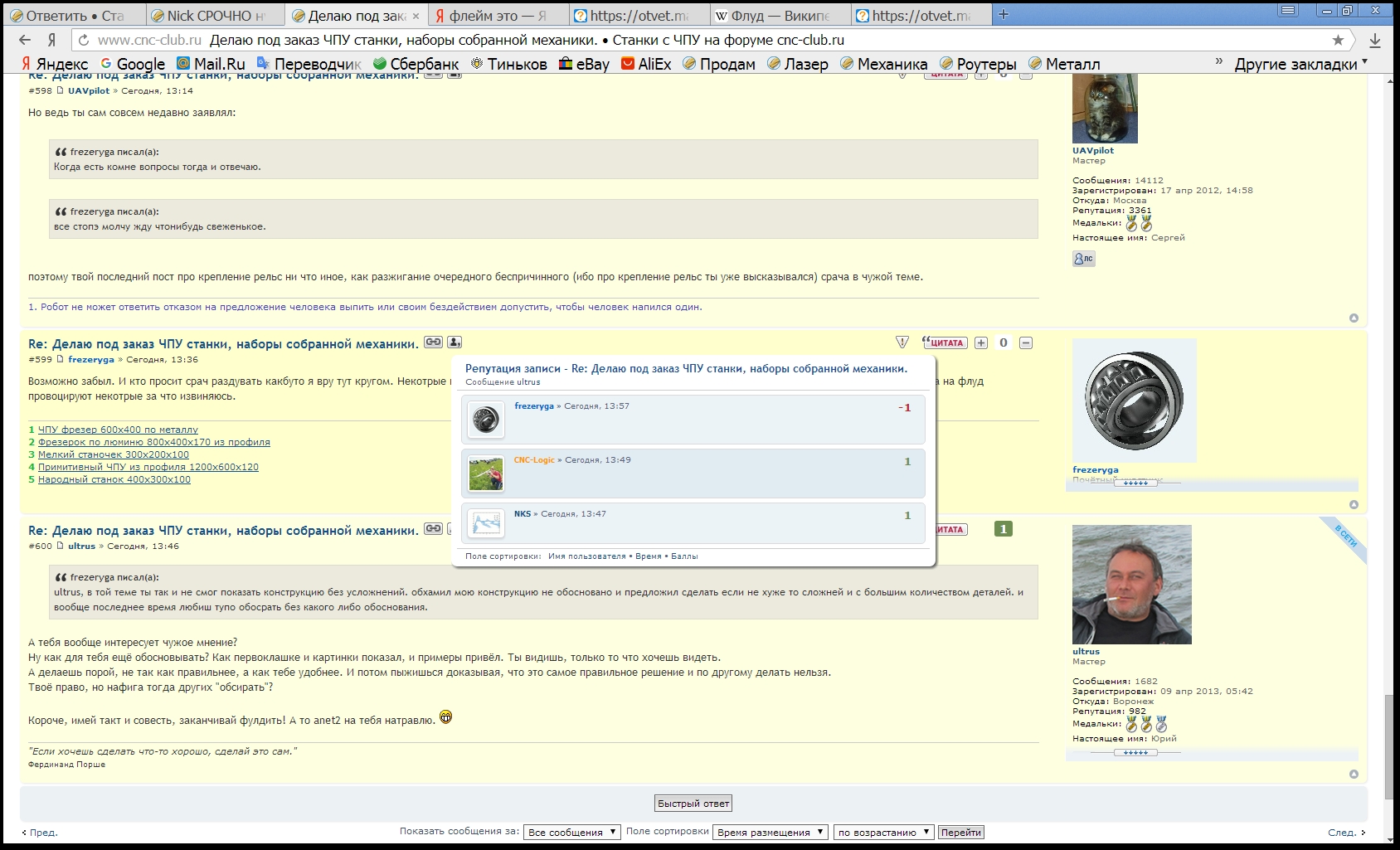Open the browser main menu button
1400x850 pixels.
(x=1288, y=11)
